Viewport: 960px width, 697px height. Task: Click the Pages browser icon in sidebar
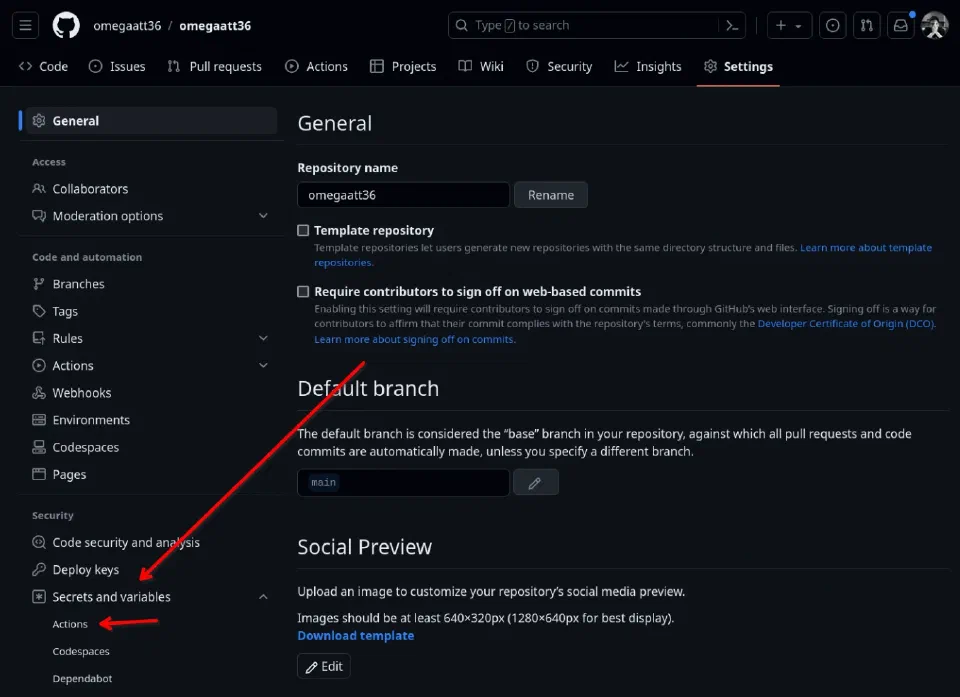click(39, 474)
